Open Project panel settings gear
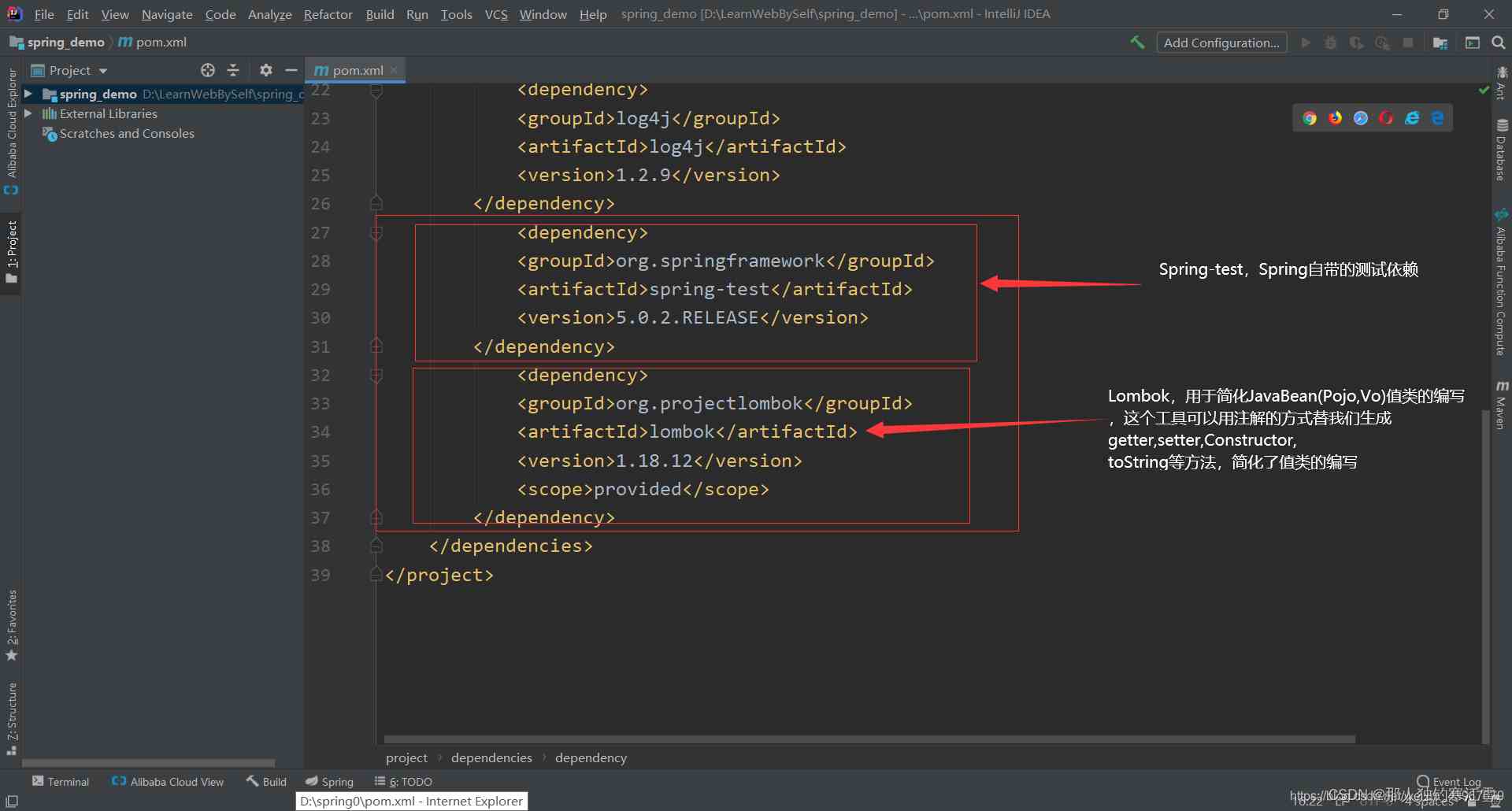The image size is (1512, 811). 266,70
